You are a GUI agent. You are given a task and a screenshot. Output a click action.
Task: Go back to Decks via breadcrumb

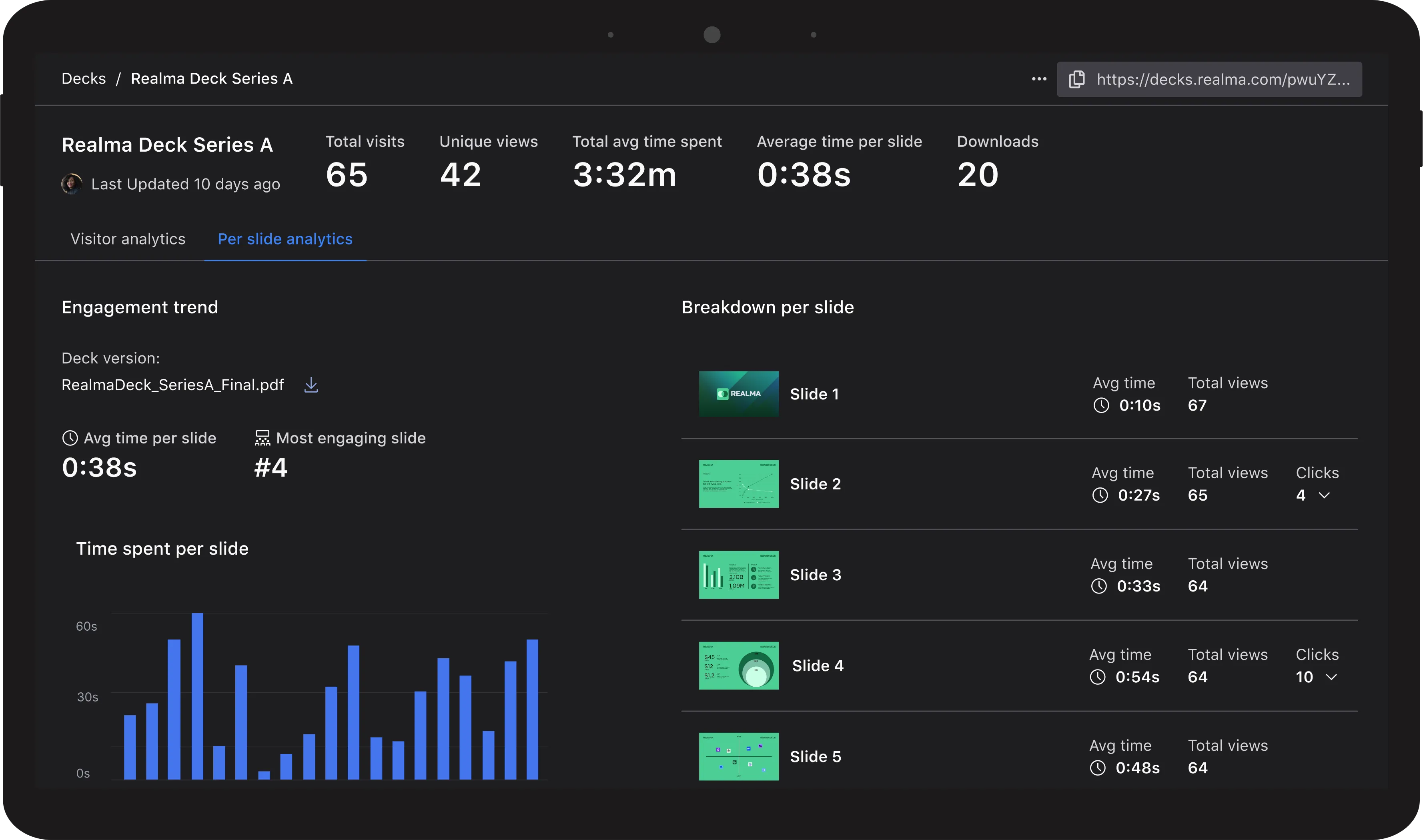(84, 79)
